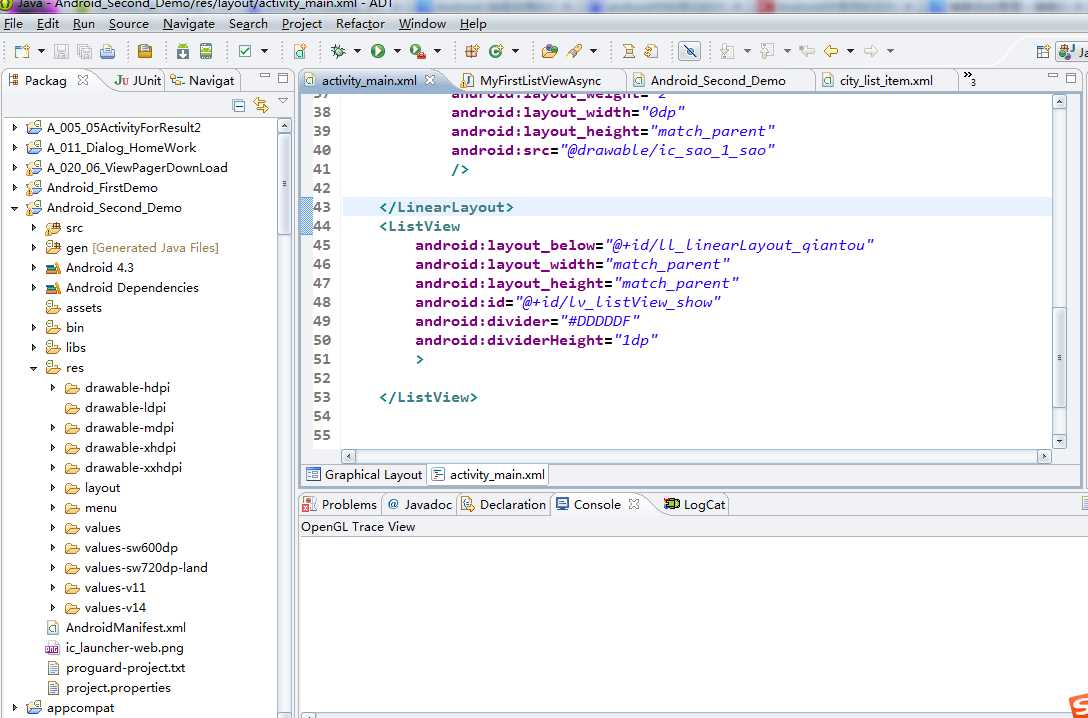Screen dimensions: 1088x718
Task: Expand the src folder
Action: pyautogui.click(x=33, y=228)
